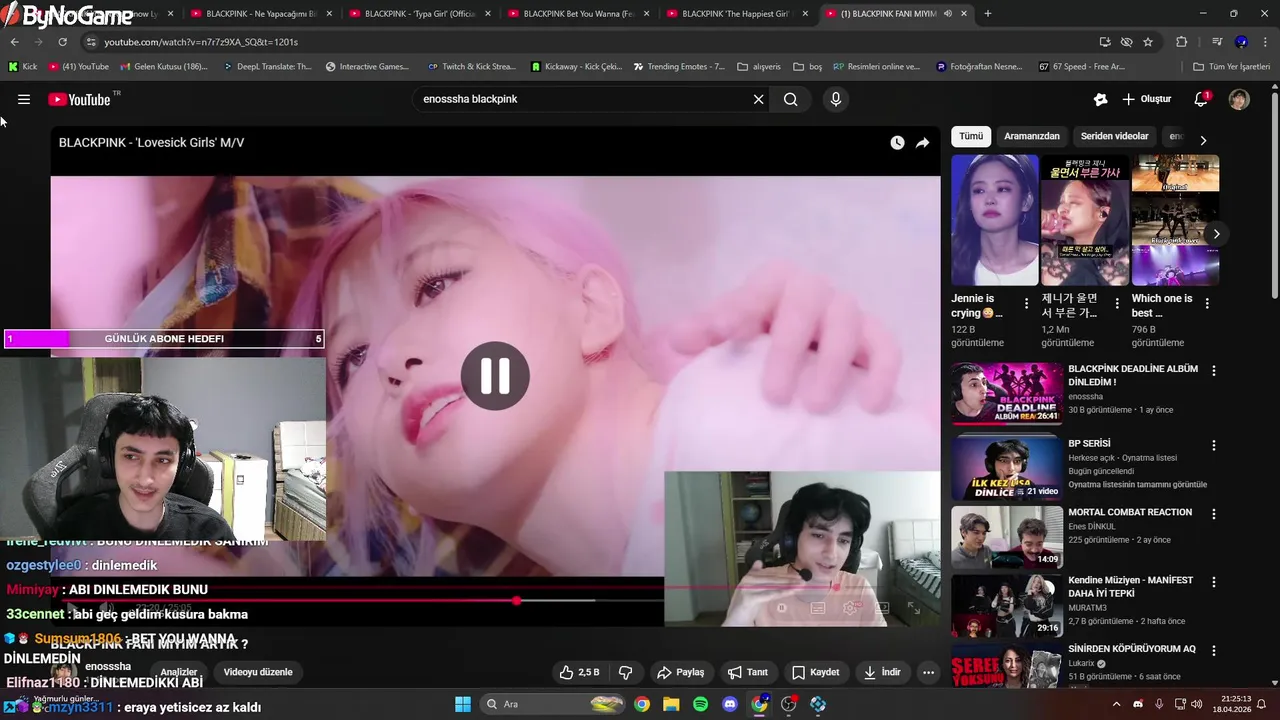Screen dimensions: 1280x720
Task: Click the Tanıt promote button
Action: coord(747,672)
